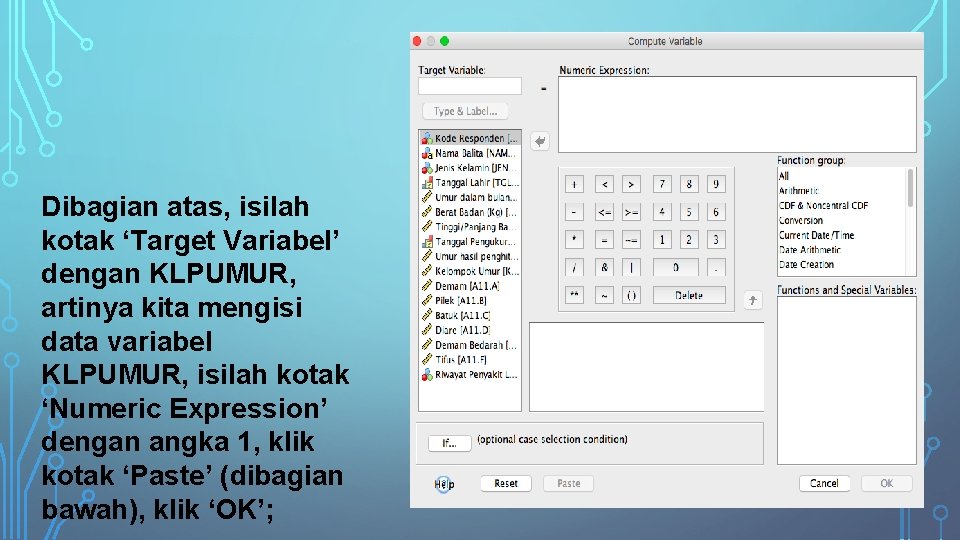Click the greater-or-equal (>=) keypad button

(631, 212)
